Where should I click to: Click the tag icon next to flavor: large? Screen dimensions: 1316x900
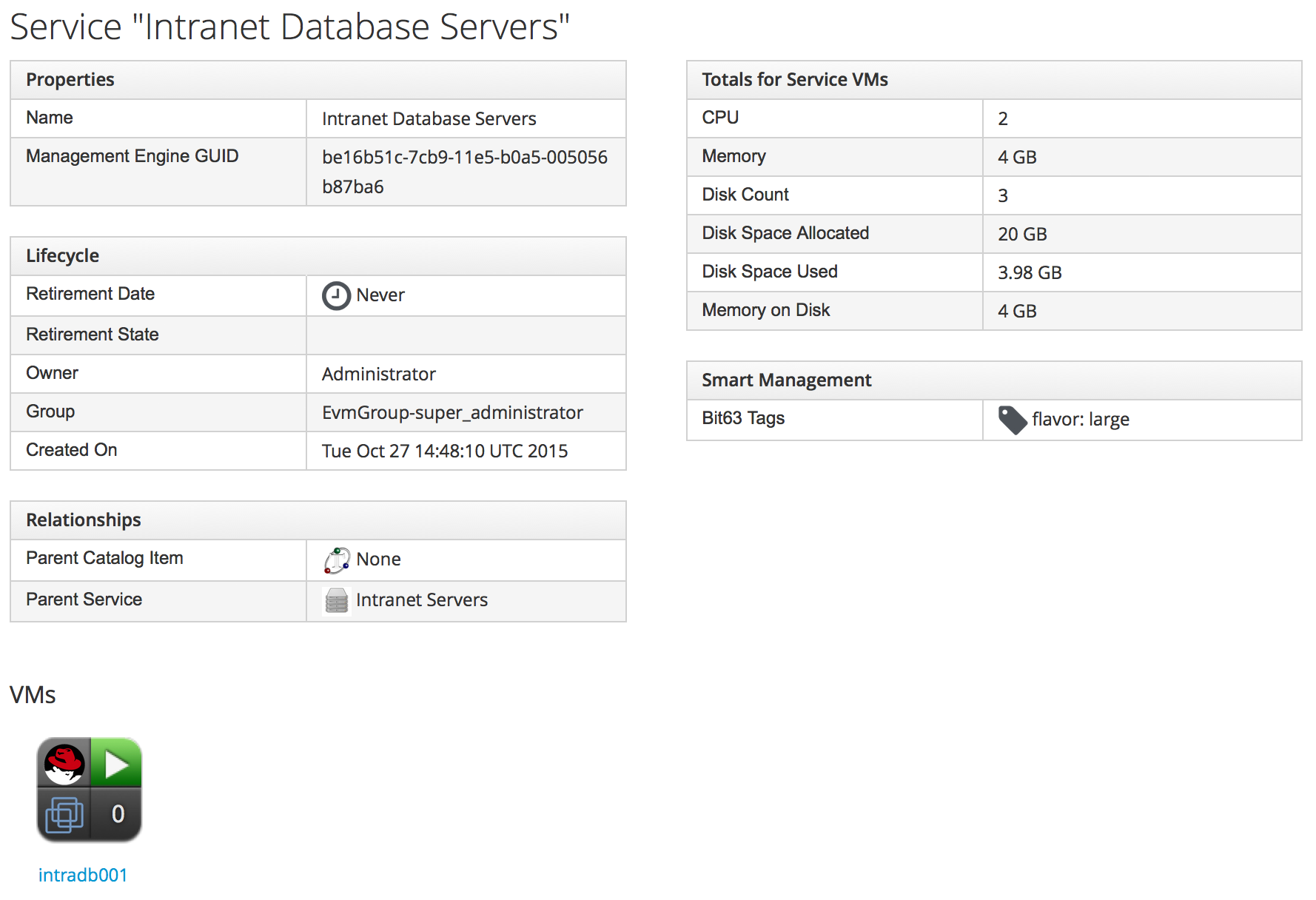pos(1012,420)
